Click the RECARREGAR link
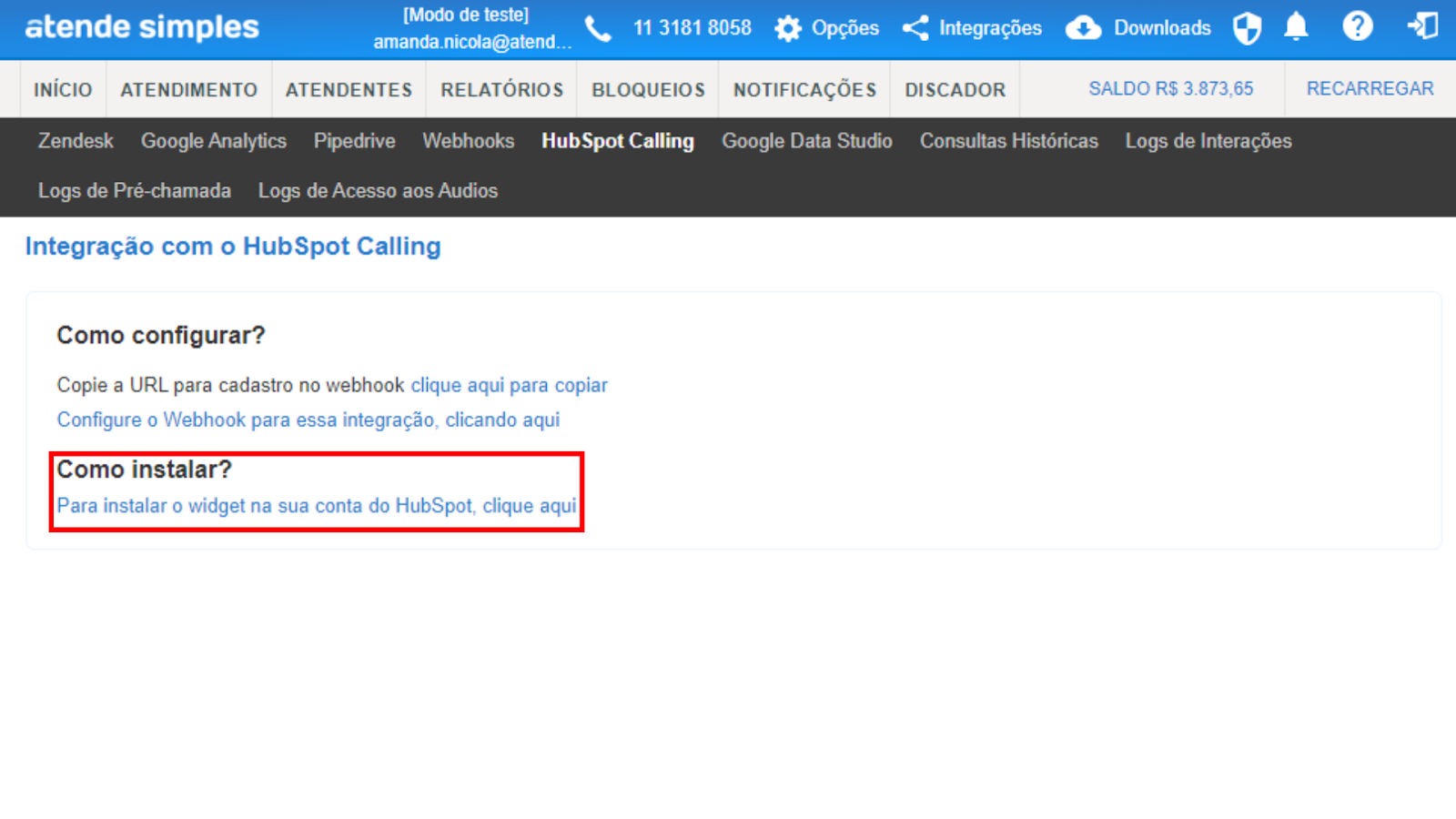1456x819 pixels. pos(1370,89)
